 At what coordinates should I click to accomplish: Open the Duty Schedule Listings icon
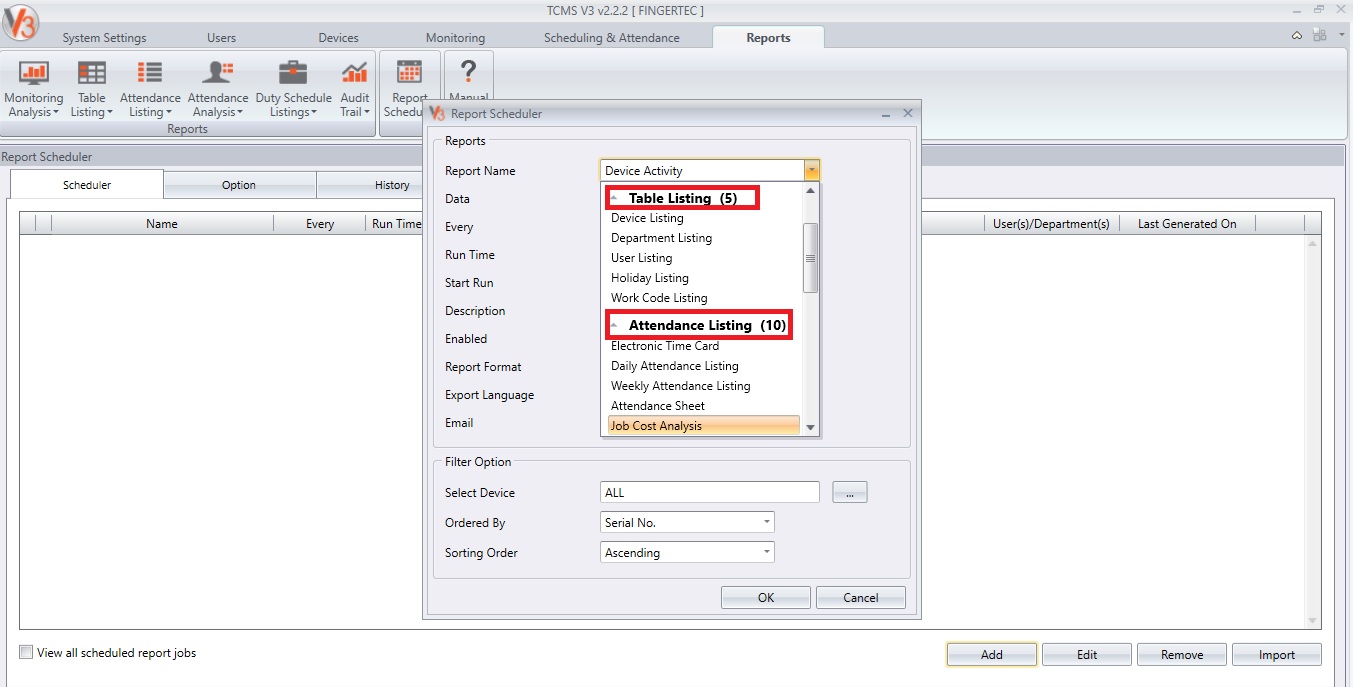(293, 88)
